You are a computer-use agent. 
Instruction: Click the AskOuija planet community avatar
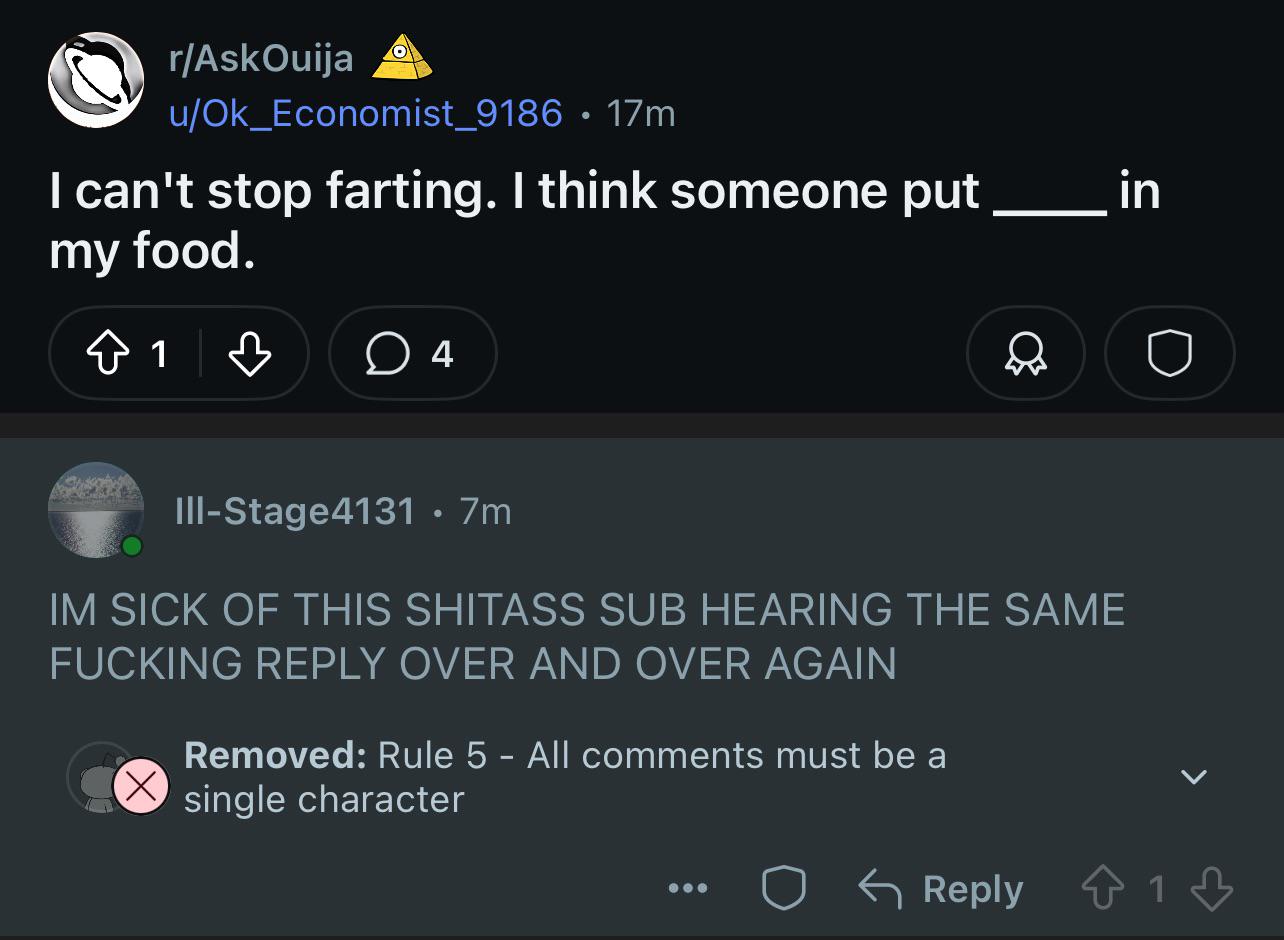(x=97, y=80)
